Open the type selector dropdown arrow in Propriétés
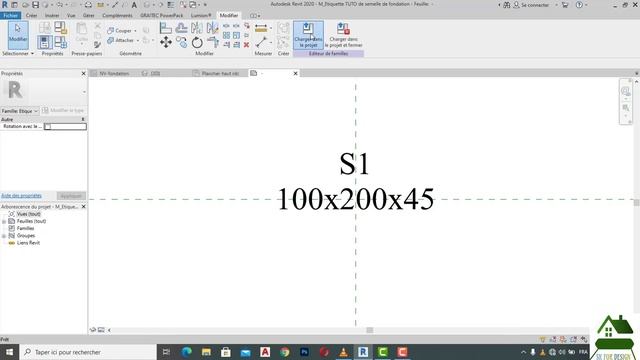The image size is (640, 360). click(x=84, y=91)
